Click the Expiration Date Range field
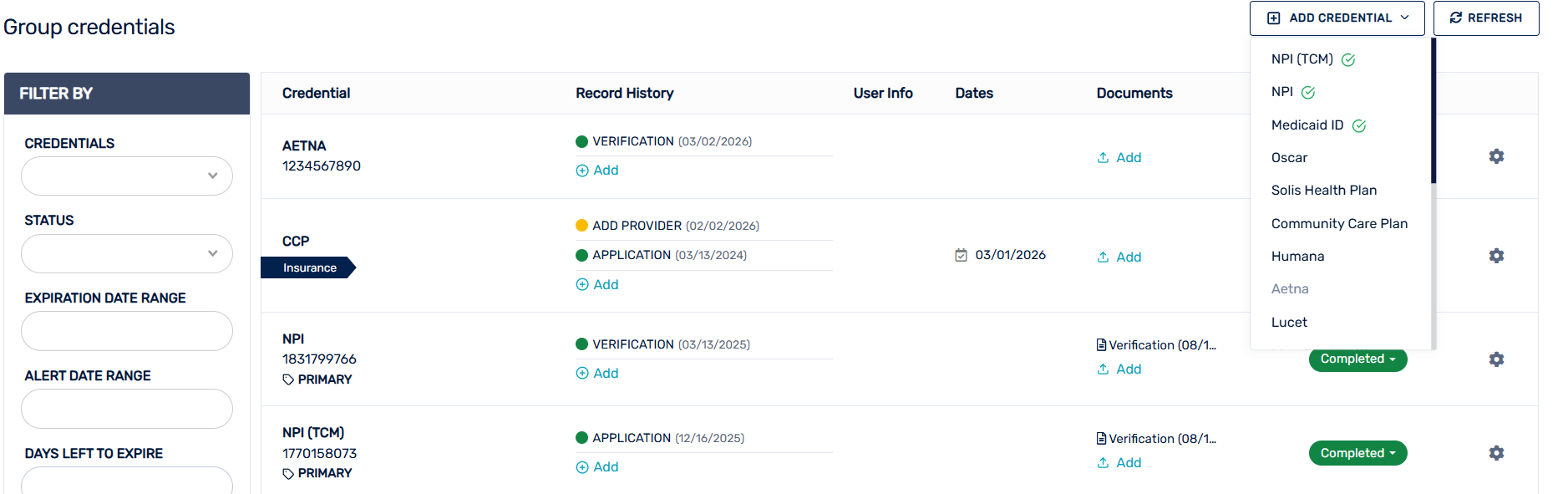 (127, 332)
